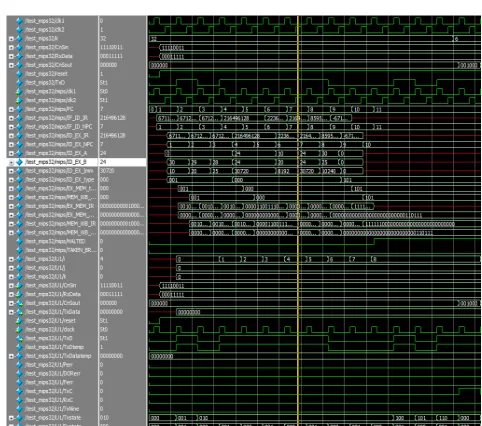Select the signal name /test_mips32/U1/TxDtemp
The image size is (482, 426).
(54, 347)
